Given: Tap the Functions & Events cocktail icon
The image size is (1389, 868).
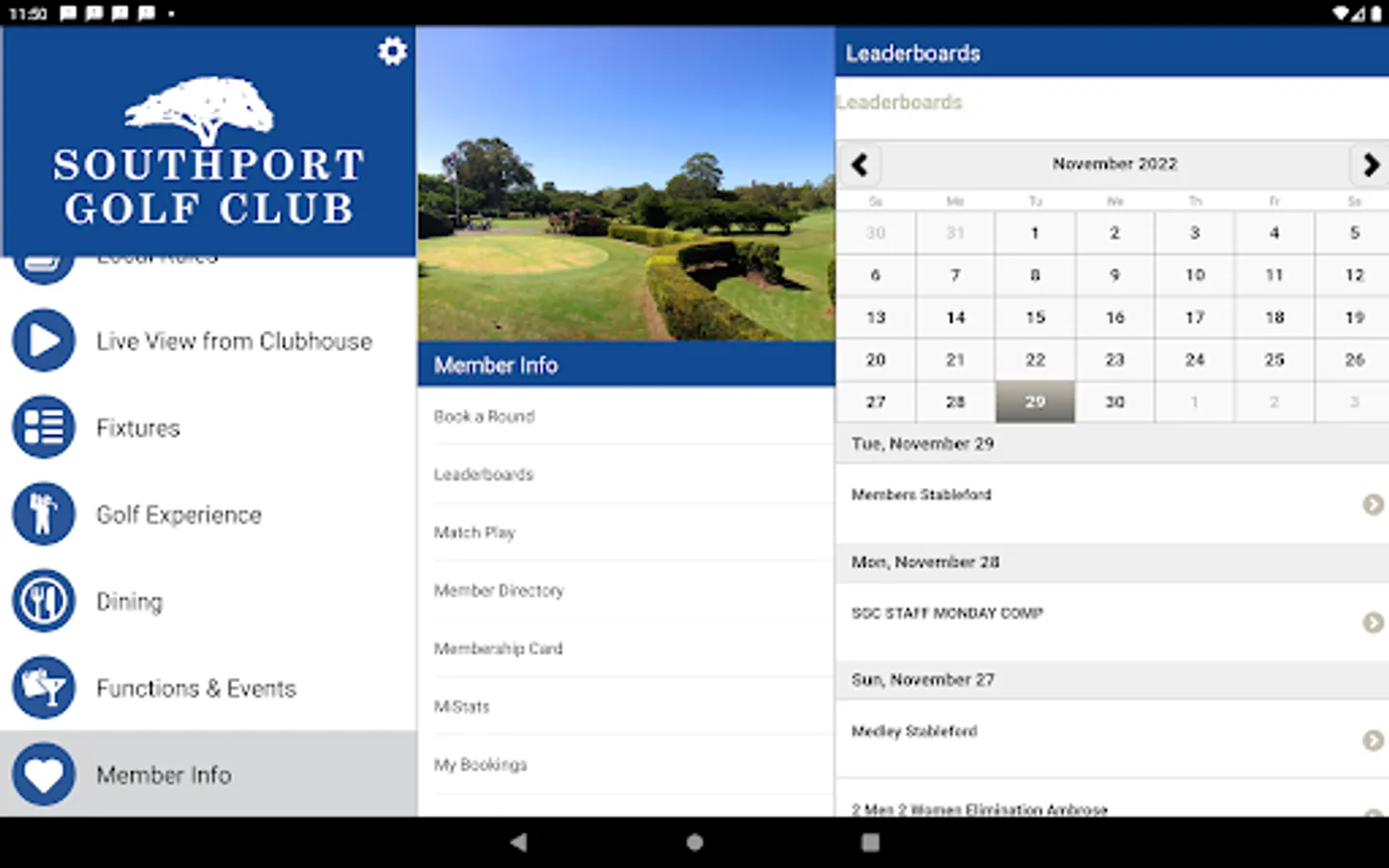Looking at the screenshot, I should tap(43, 688).
